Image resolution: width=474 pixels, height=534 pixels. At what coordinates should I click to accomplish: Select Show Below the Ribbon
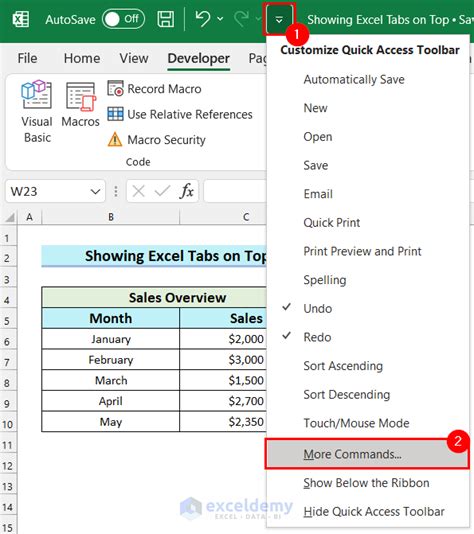coord(367,483)
